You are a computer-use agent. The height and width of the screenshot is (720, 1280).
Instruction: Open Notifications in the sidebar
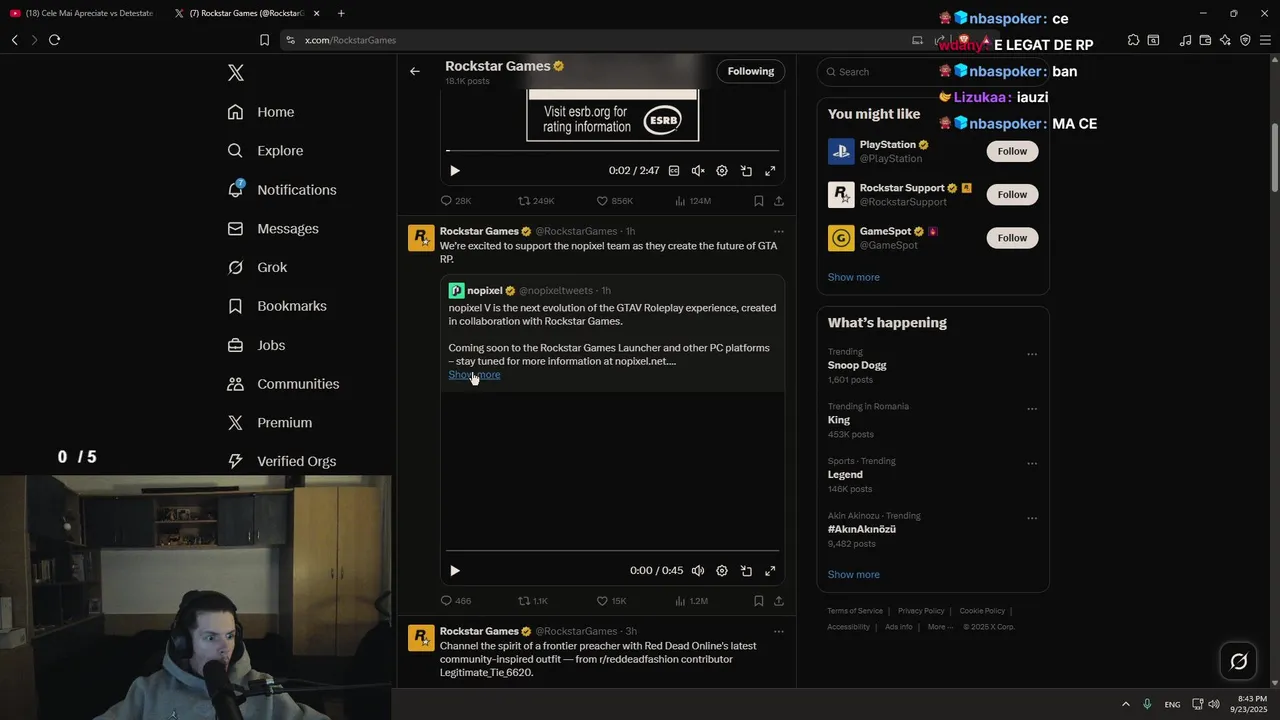click(x=281, y=190)
